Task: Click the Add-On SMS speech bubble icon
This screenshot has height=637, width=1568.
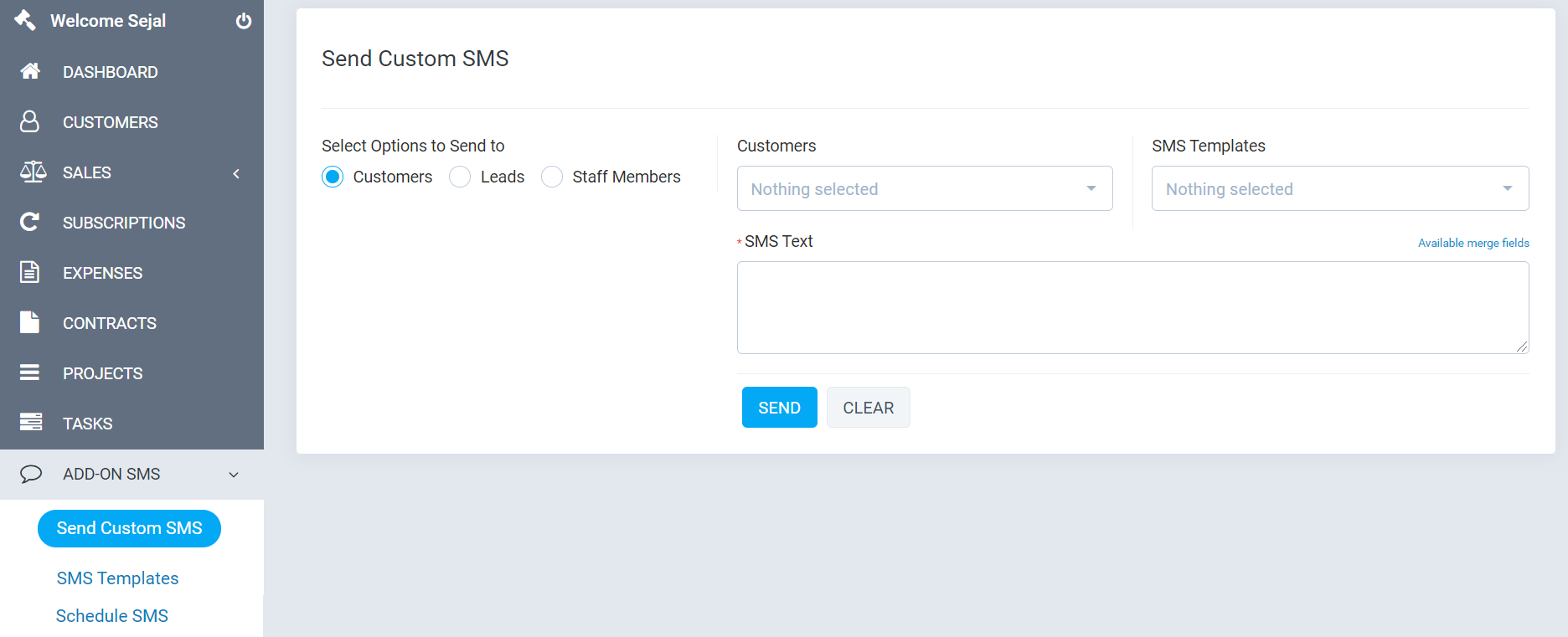Action: (x=31, y=474)
